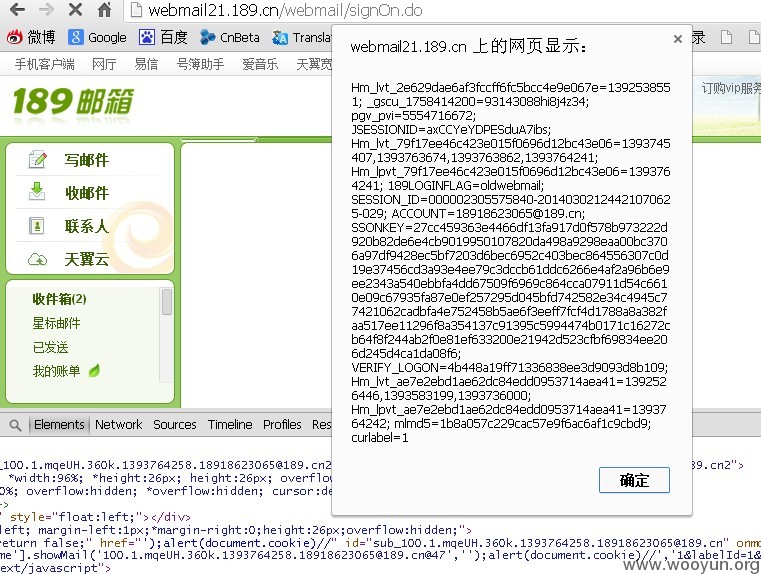Screen dimensions: 761x574
Task: Open 号簿助手 link in top nav
Action: pyautogui.click(x=200, y=64)
